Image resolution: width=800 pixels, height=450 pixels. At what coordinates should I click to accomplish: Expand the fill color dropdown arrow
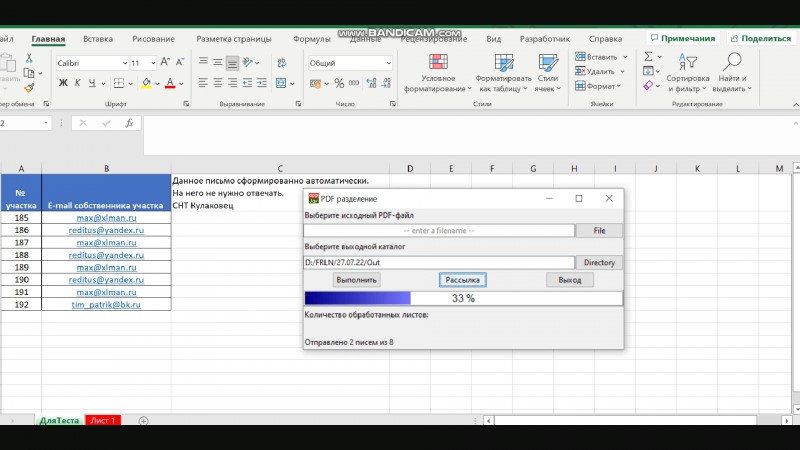157,83
